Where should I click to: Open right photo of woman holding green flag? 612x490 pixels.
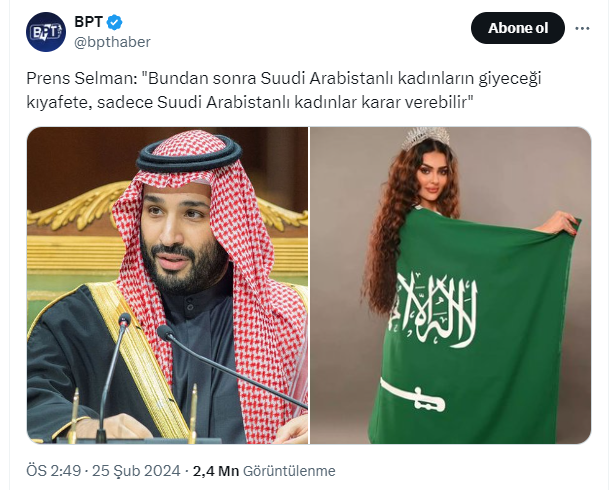450,285
